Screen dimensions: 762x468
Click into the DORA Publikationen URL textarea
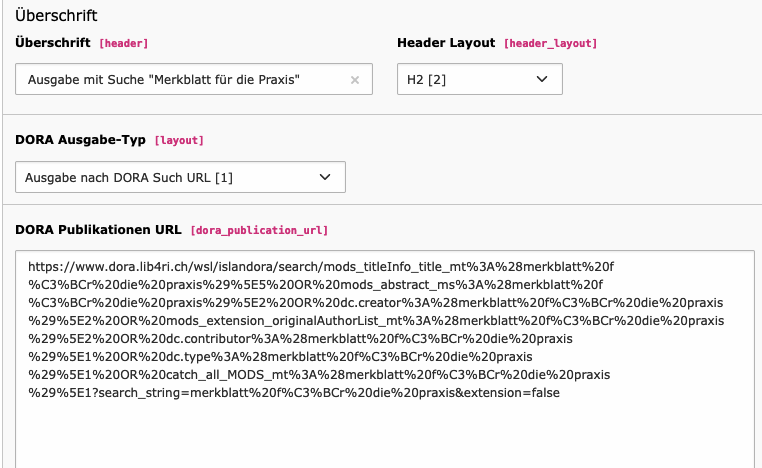[384, 359]
